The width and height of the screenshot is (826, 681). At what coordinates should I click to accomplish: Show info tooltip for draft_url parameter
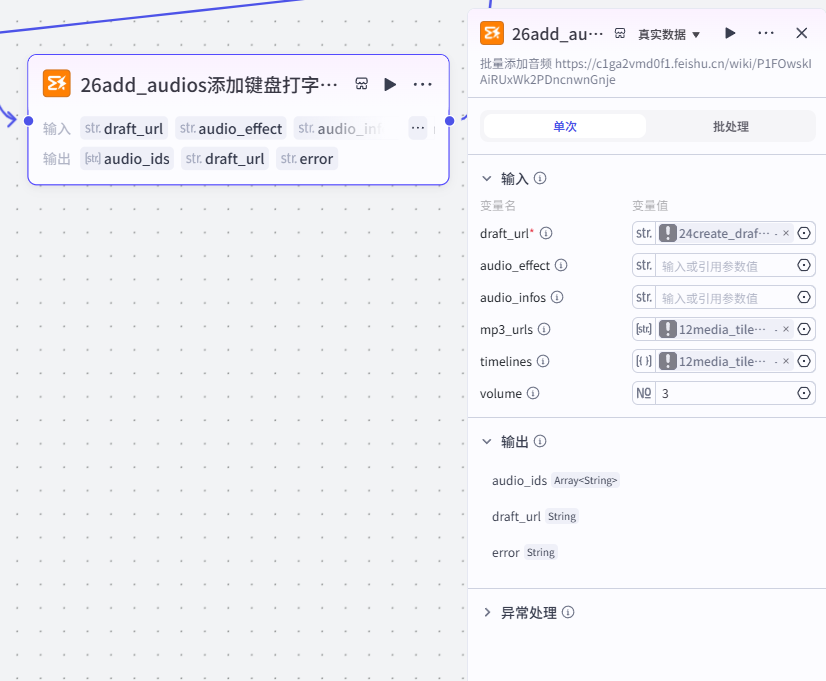(546, 233)
